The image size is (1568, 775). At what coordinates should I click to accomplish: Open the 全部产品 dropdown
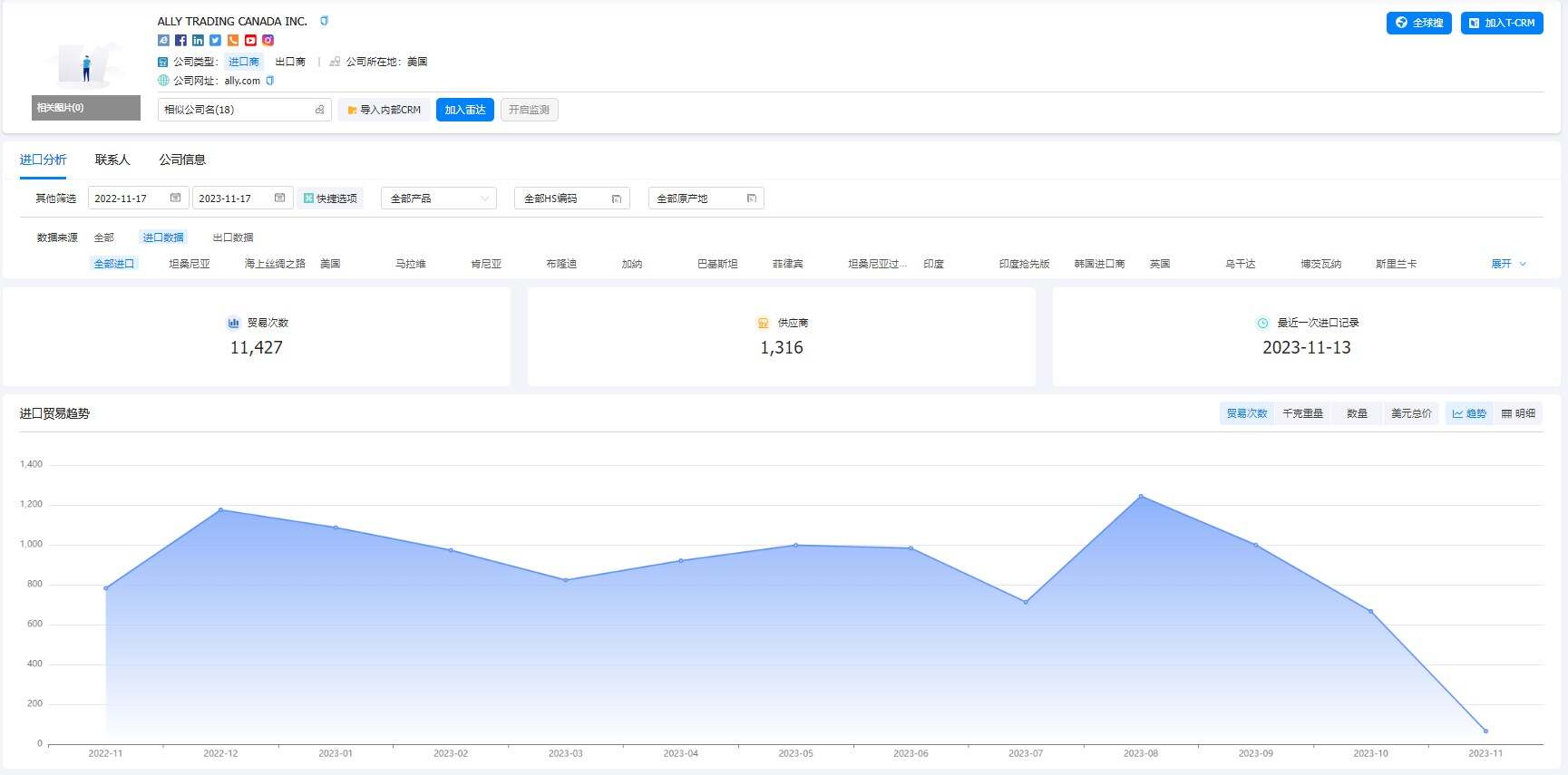point(439,199)
